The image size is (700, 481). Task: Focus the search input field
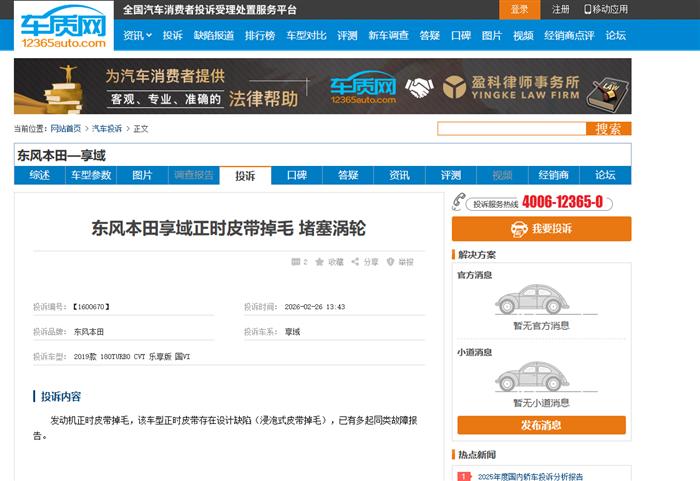511,128
